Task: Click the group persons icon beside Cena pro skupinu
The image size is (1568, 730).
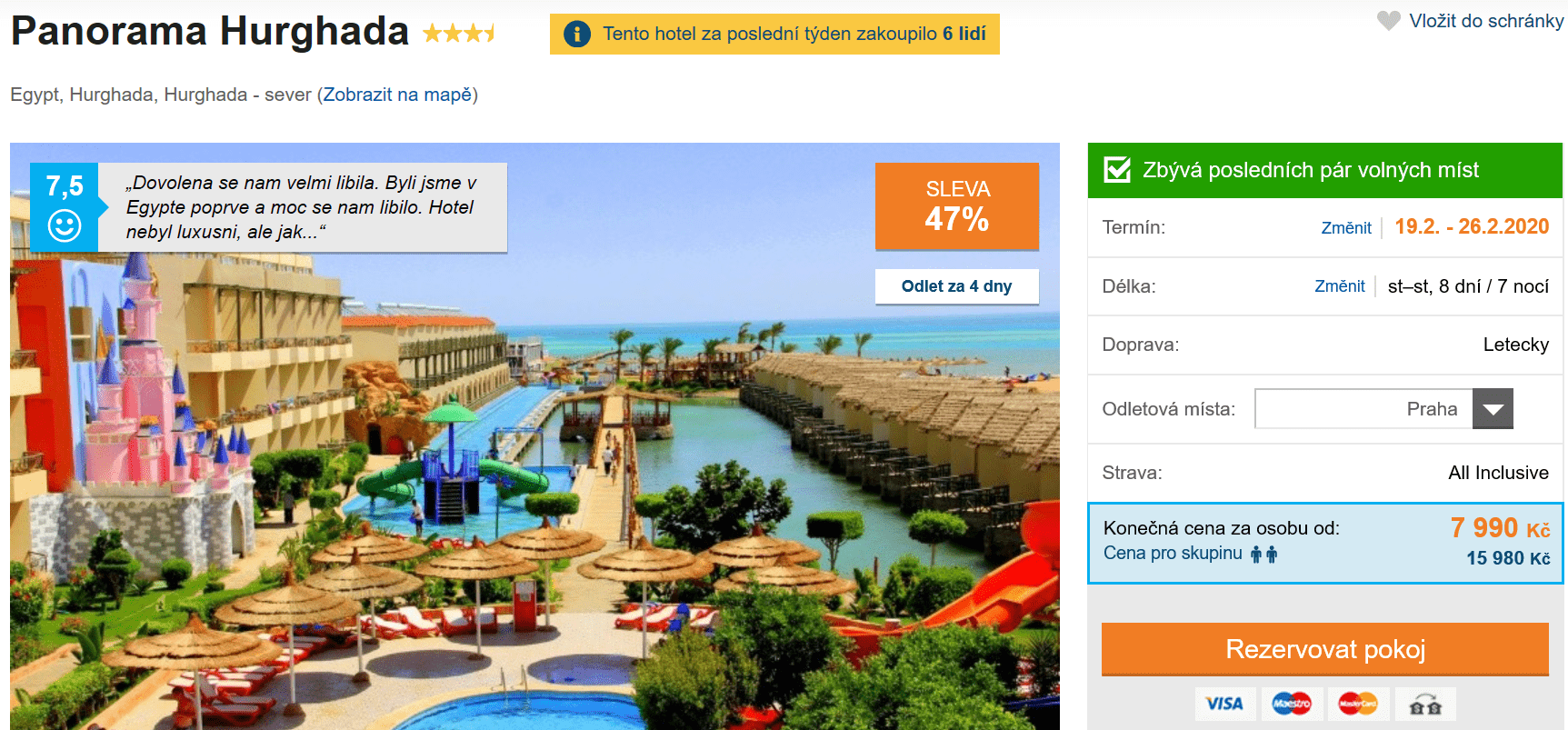Action: click(1263, 554)
